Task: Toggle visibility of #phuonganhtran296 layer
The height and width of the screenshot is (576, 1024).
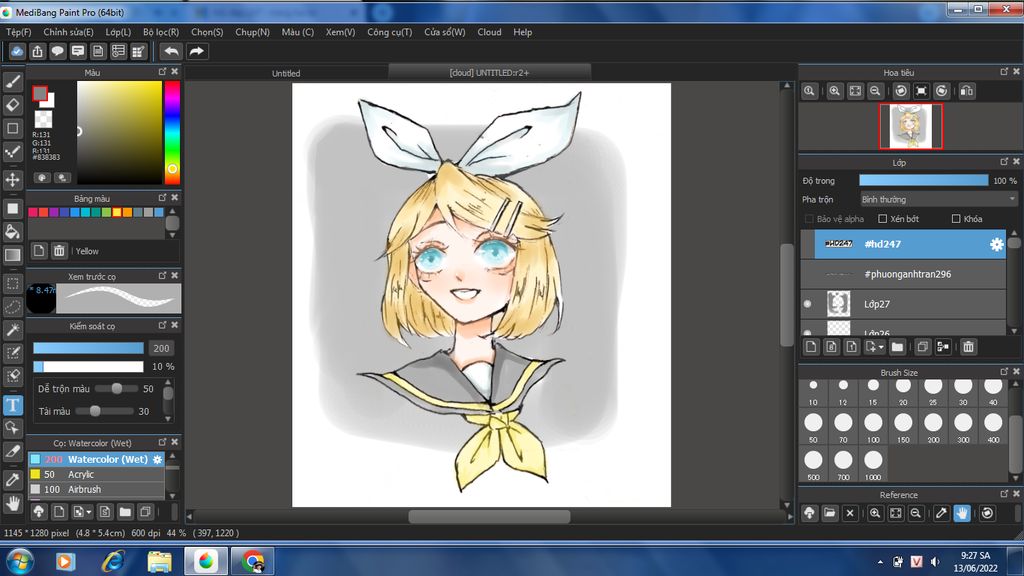Action: pos(807,274)
